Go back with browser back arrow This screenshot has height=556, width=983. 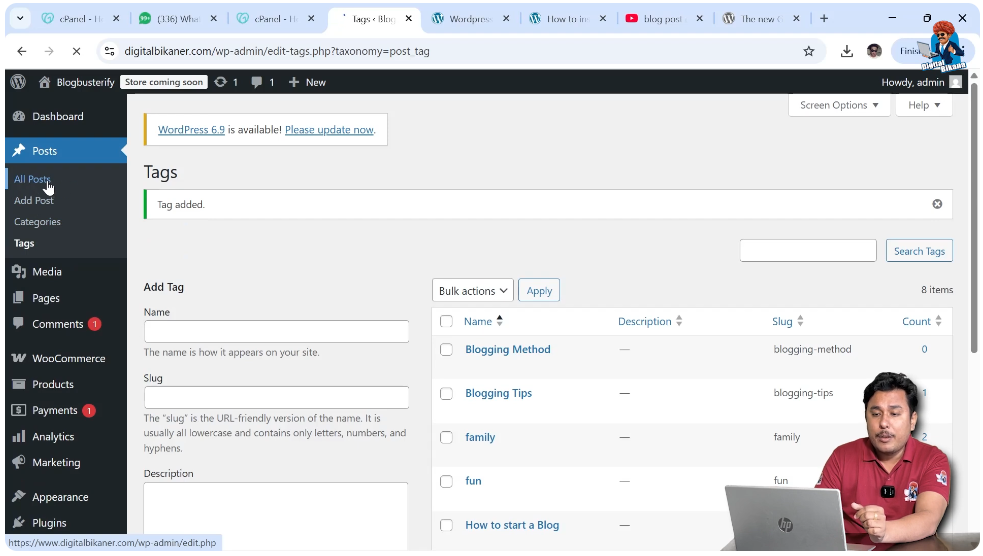coord(22,51)
